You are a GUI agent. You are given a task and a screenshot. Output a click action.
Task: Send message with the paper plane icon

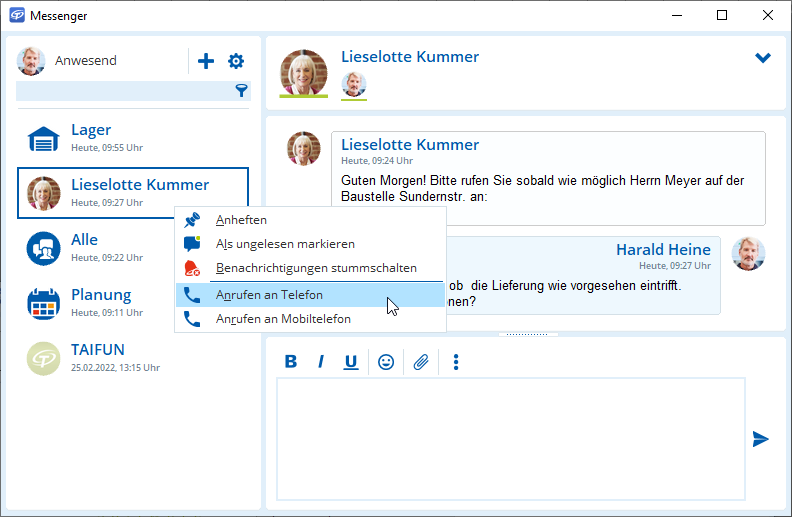(x=760, y=439)
